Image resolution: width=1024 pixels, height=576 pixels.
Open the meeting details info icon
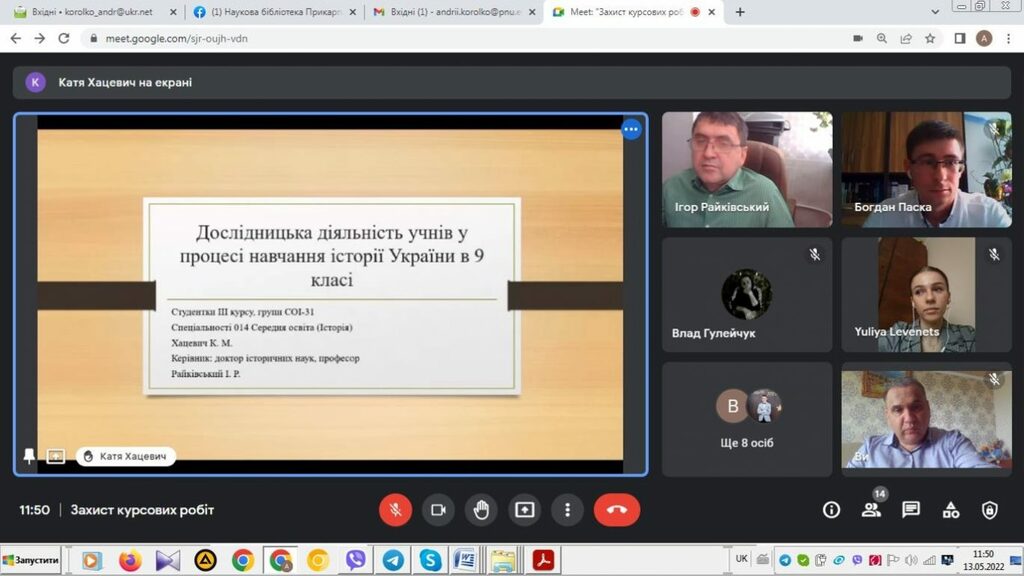click(831, 510)
